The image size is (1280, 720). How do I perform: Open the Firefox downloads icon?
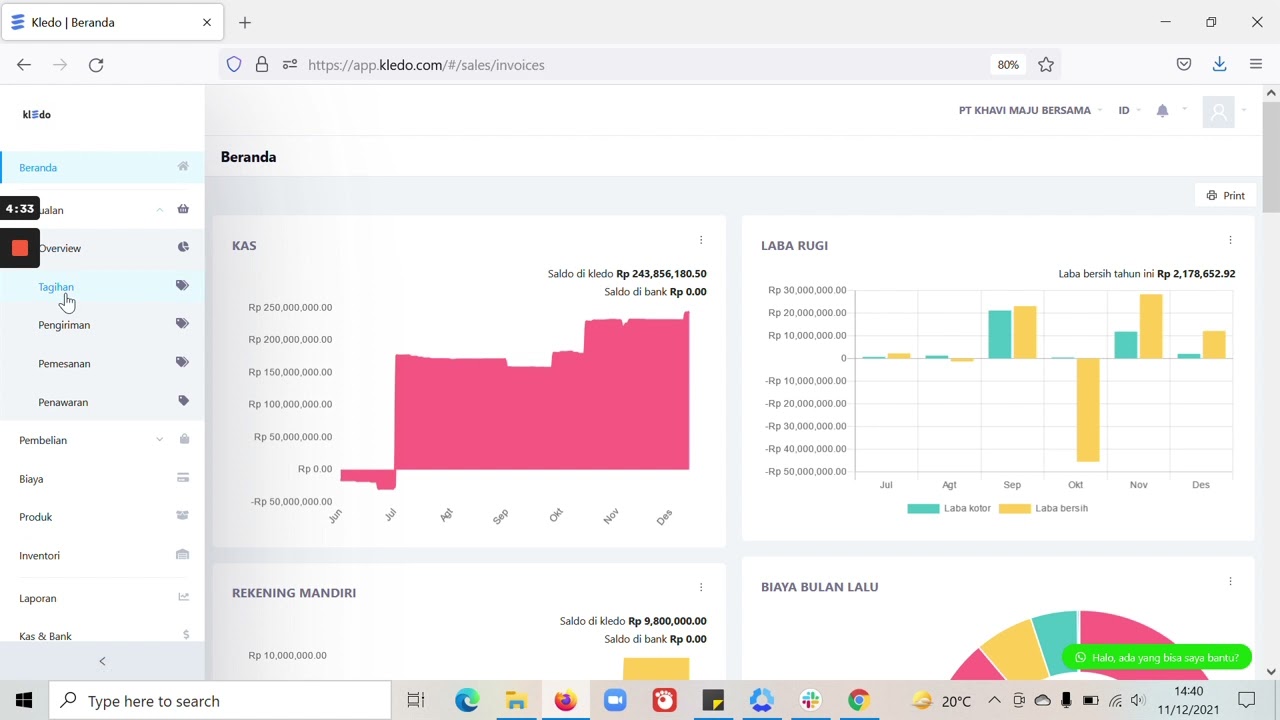click(x=1219, y=64)
